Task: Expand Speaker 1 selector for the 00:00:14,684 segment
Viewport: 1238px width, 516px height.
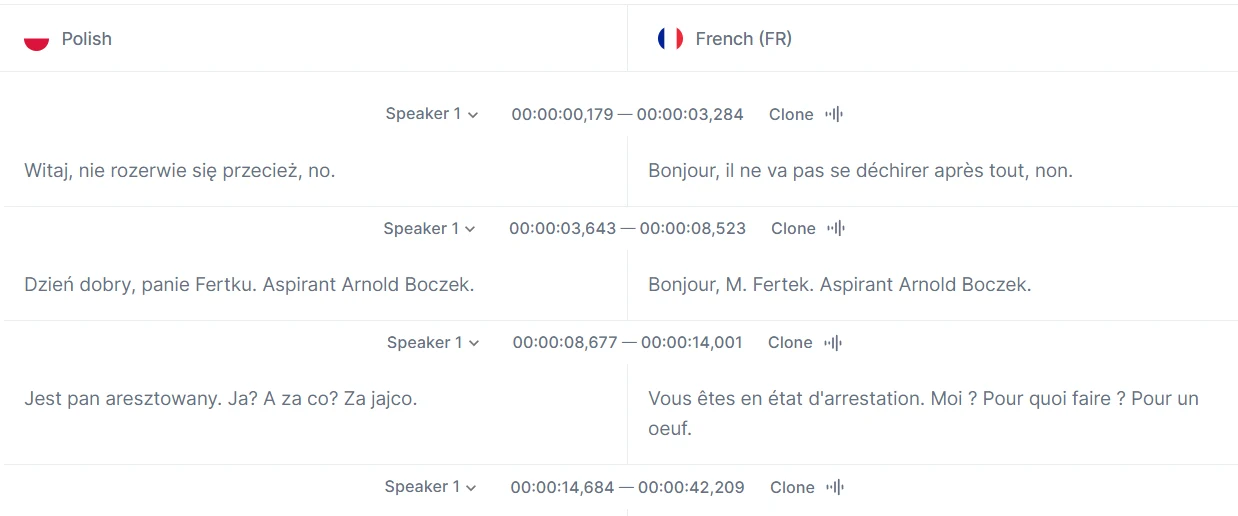Action: click(x=431, y=488)
